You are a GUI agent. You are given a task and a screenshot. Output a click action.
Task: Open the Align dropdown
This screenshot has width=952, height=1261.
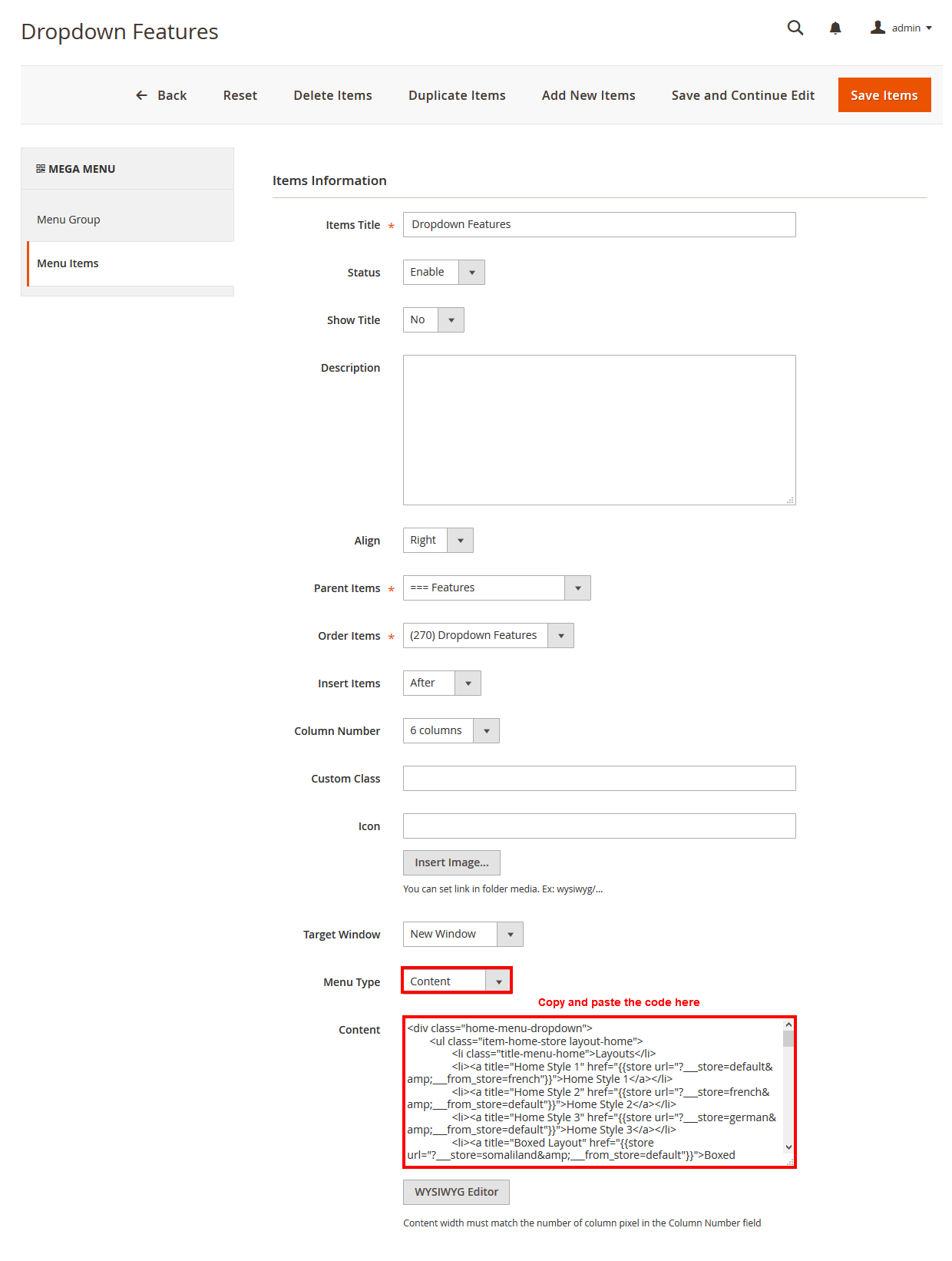[x=438, y=541]
